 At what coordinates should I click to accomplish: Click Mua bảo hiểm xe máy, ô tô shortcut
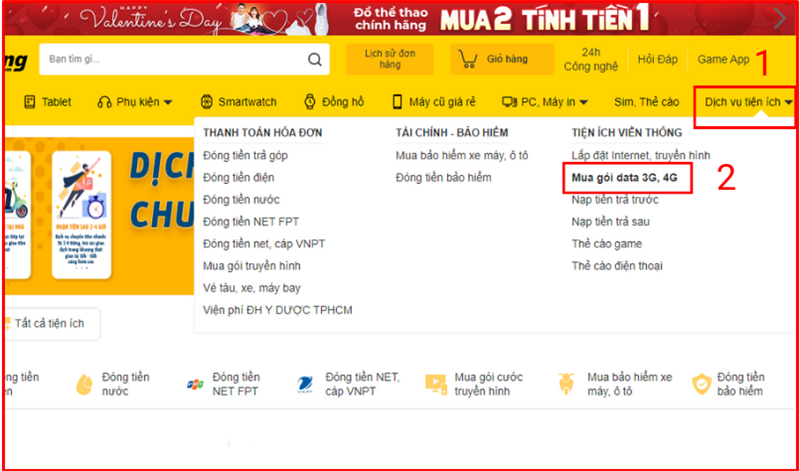click(x=615, y=384)
